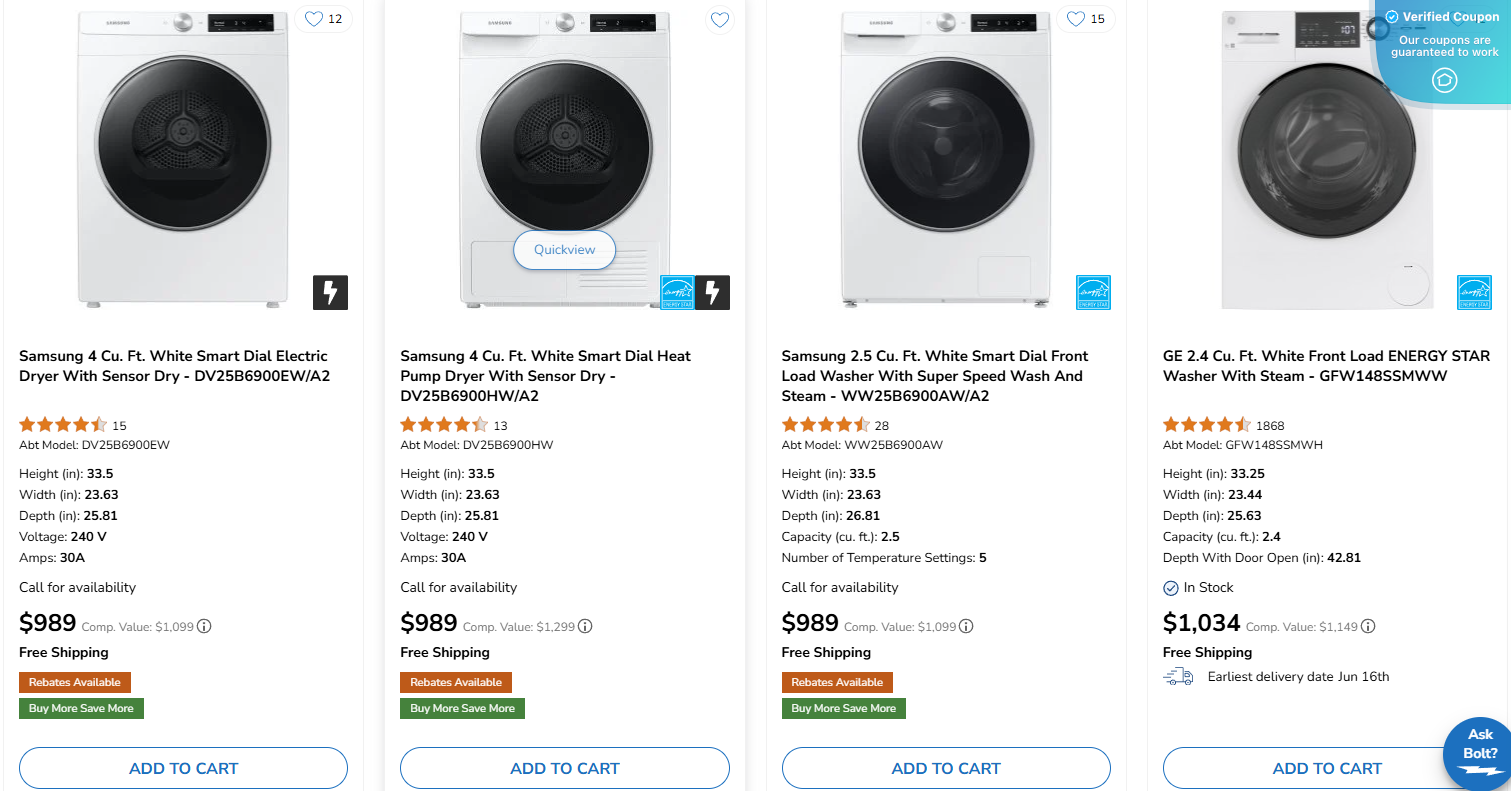Toggle the wishlist heart showing 15 on the washer
Image resolution: width=1511 pixels, height=791 pixels.
point(1076,18)
